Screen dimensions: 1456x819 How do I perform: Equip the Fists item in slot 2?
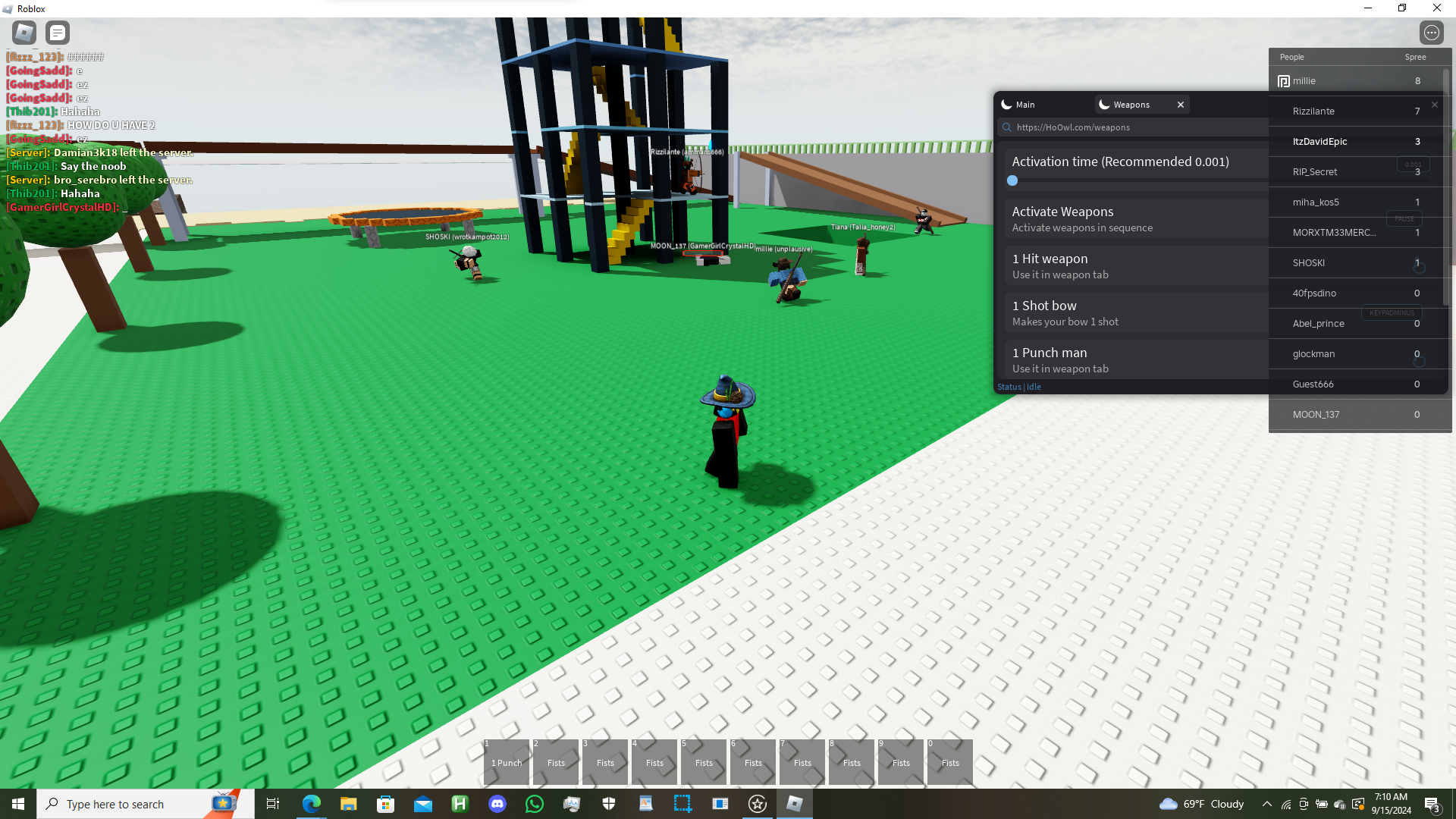556,761
